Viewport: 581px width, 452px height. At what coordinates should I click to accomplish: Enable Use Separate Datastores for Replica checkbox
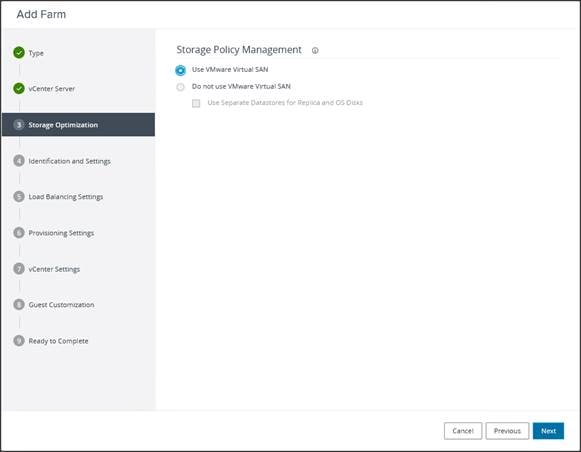pos(196,103)
